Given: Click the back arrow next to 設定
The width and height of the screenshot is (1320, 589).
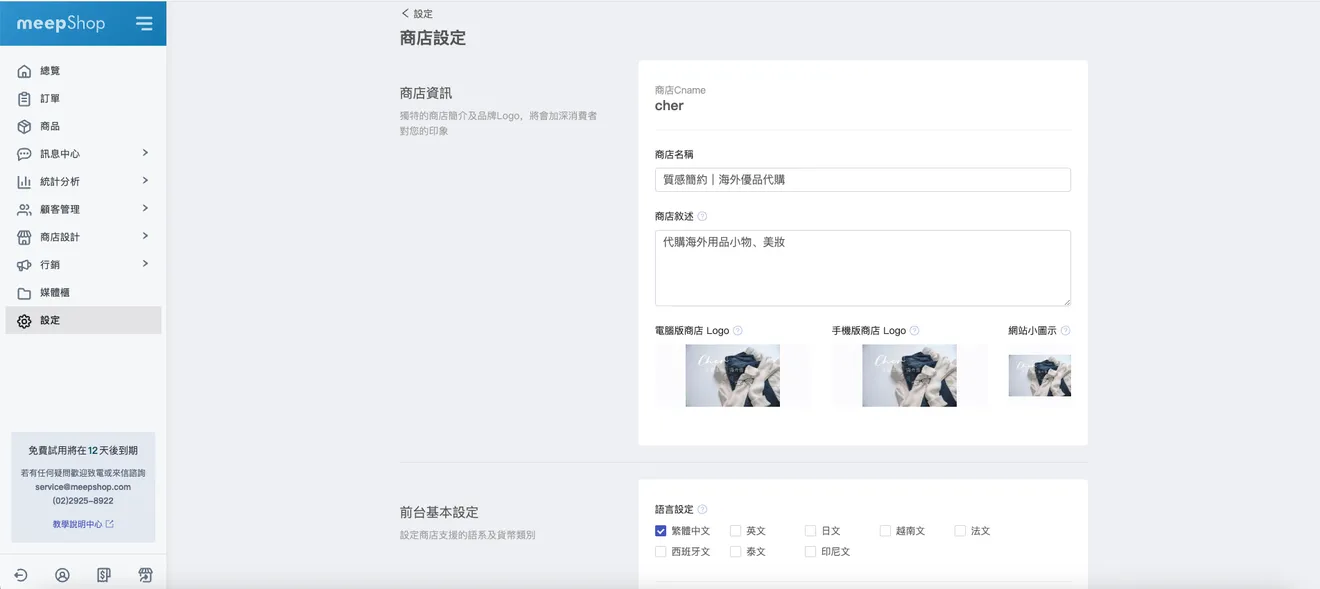Looking at the screenshot, I should click(405, 13).
